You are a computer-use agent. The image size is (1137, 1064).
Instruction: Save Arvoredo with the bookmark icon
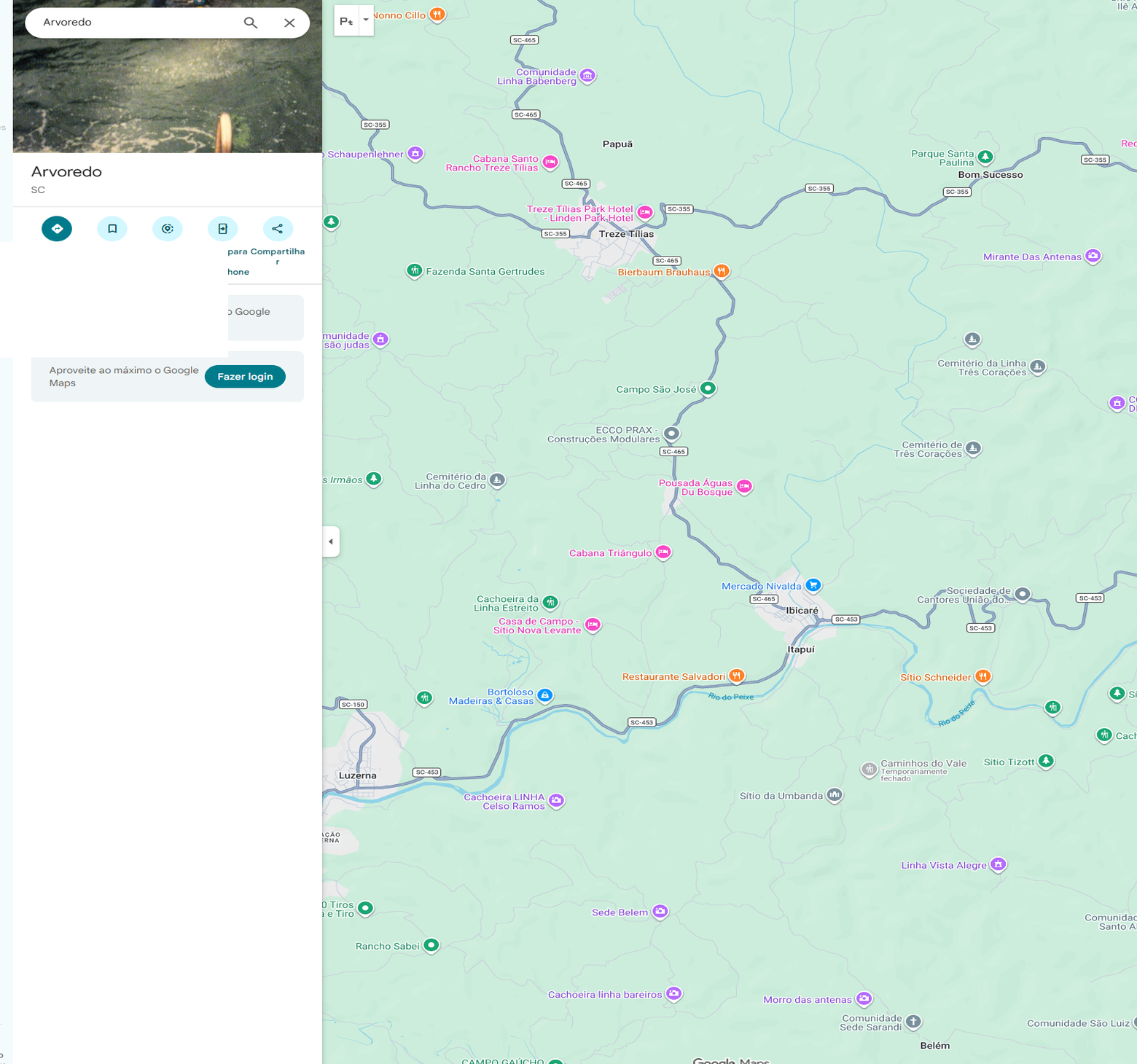pos(112,229)
